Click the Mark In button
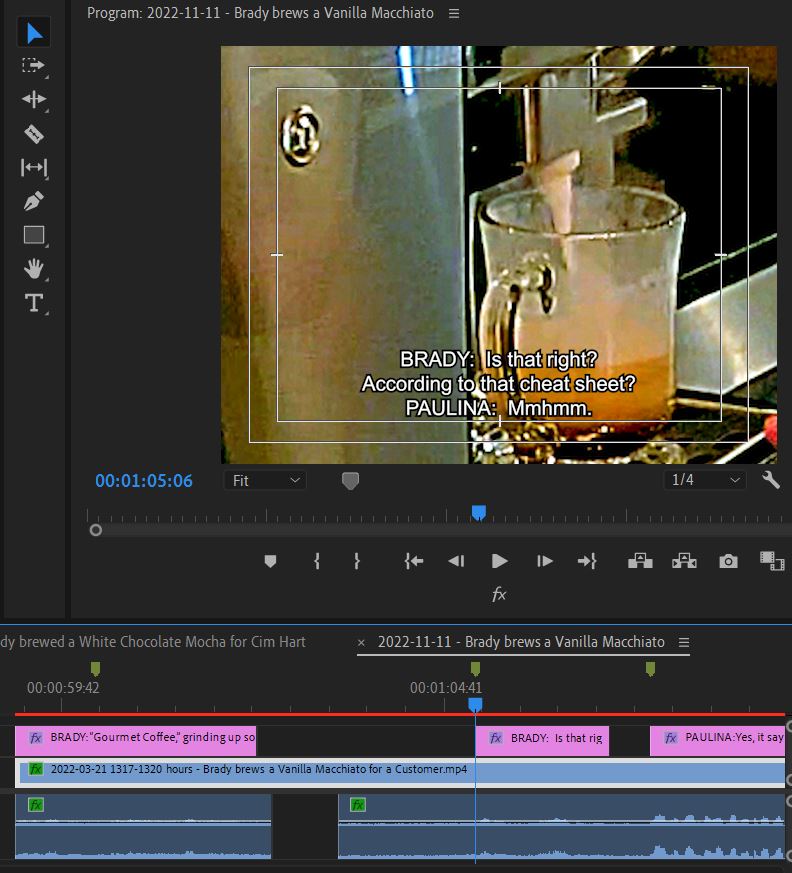Viewport: 792px width, 873px height. coord(317,561)
